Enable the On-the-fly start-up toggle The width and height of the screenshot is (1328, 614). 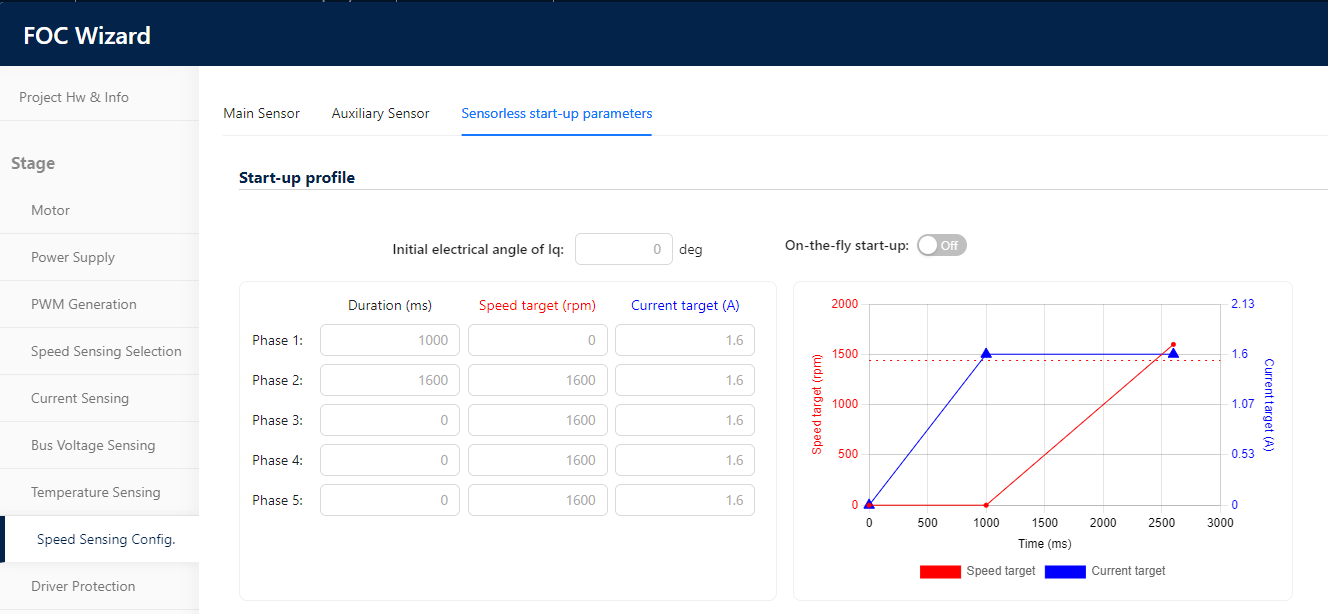tap(941, 244)
